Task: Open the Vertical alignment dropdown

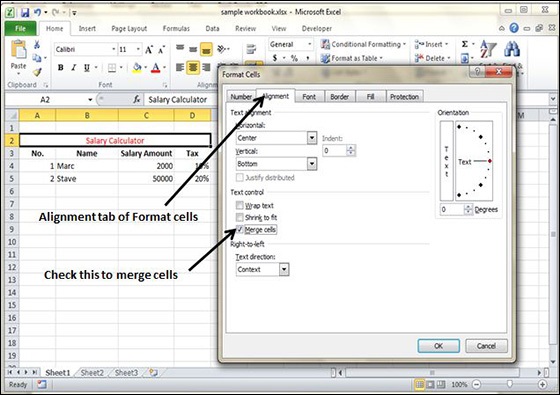Action: click(312, 164)
